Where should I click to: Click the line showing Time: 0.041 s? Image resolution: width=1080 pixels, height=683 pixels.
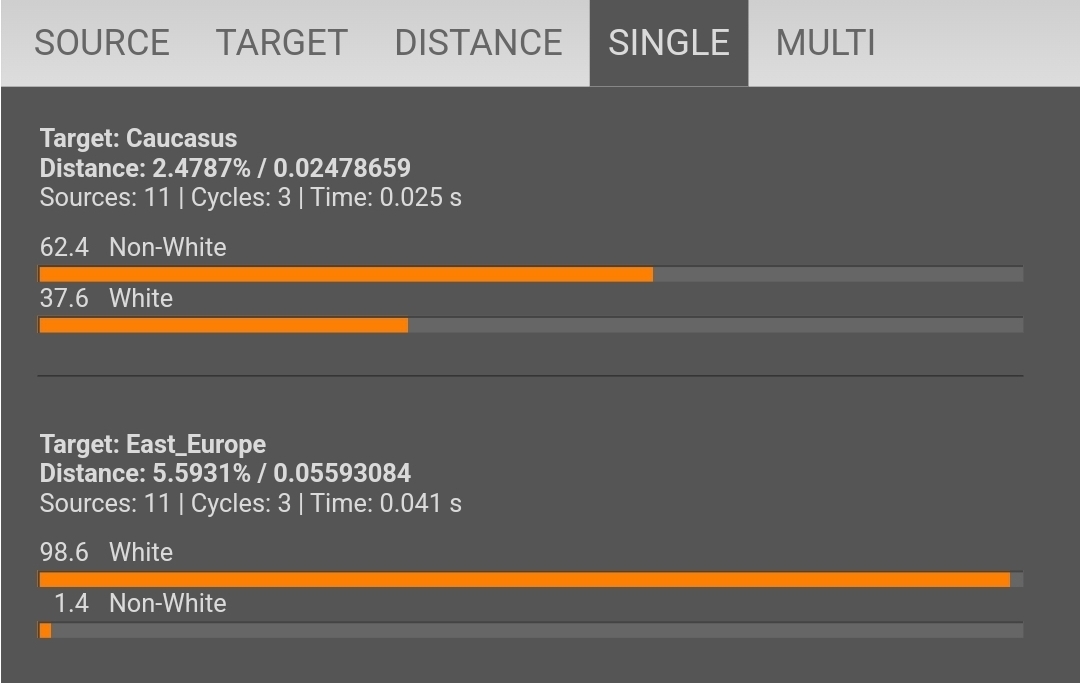(x=250, y=502)
